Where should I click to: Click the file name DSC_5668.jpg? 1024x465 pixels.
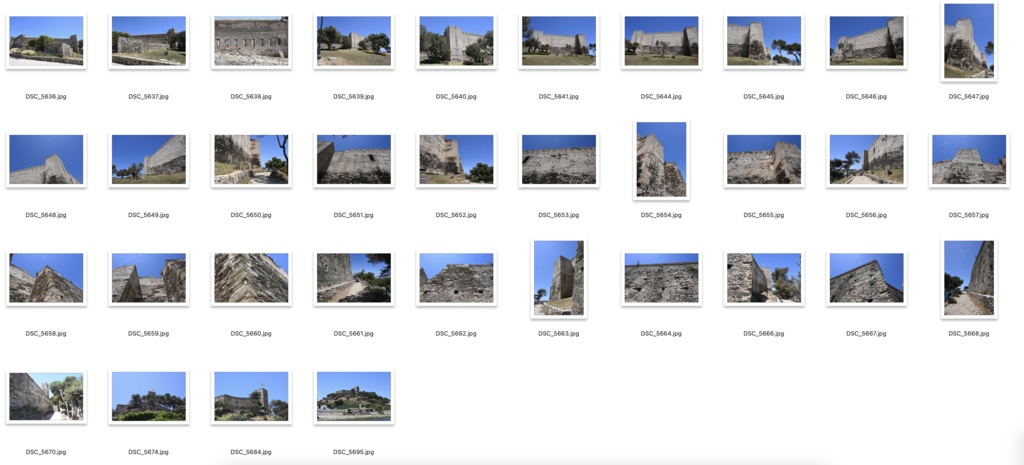pyautogui.click(x=969, y=334)
